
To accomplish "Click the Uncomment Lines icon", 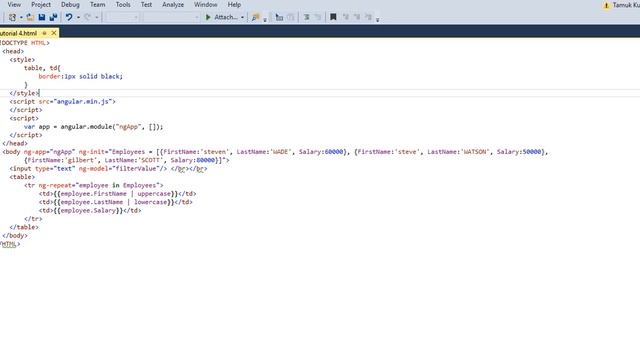I will [318, 17].
